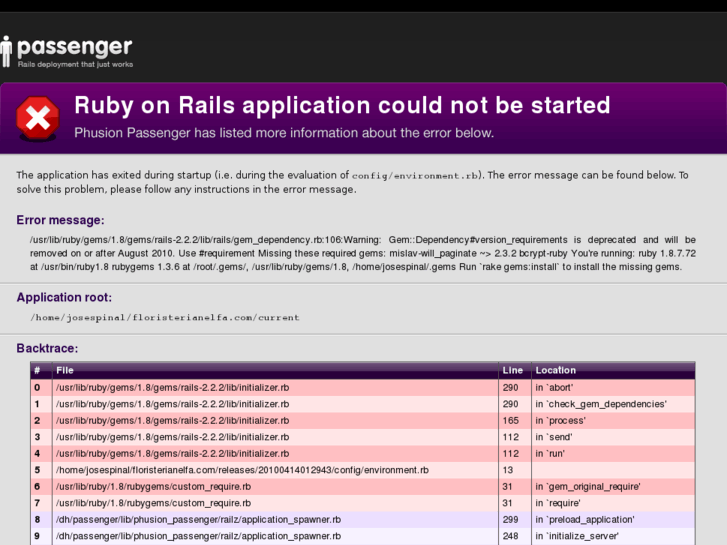Click line number '165' in row 2
Screen dimensions: 727x545
[510, 421]
